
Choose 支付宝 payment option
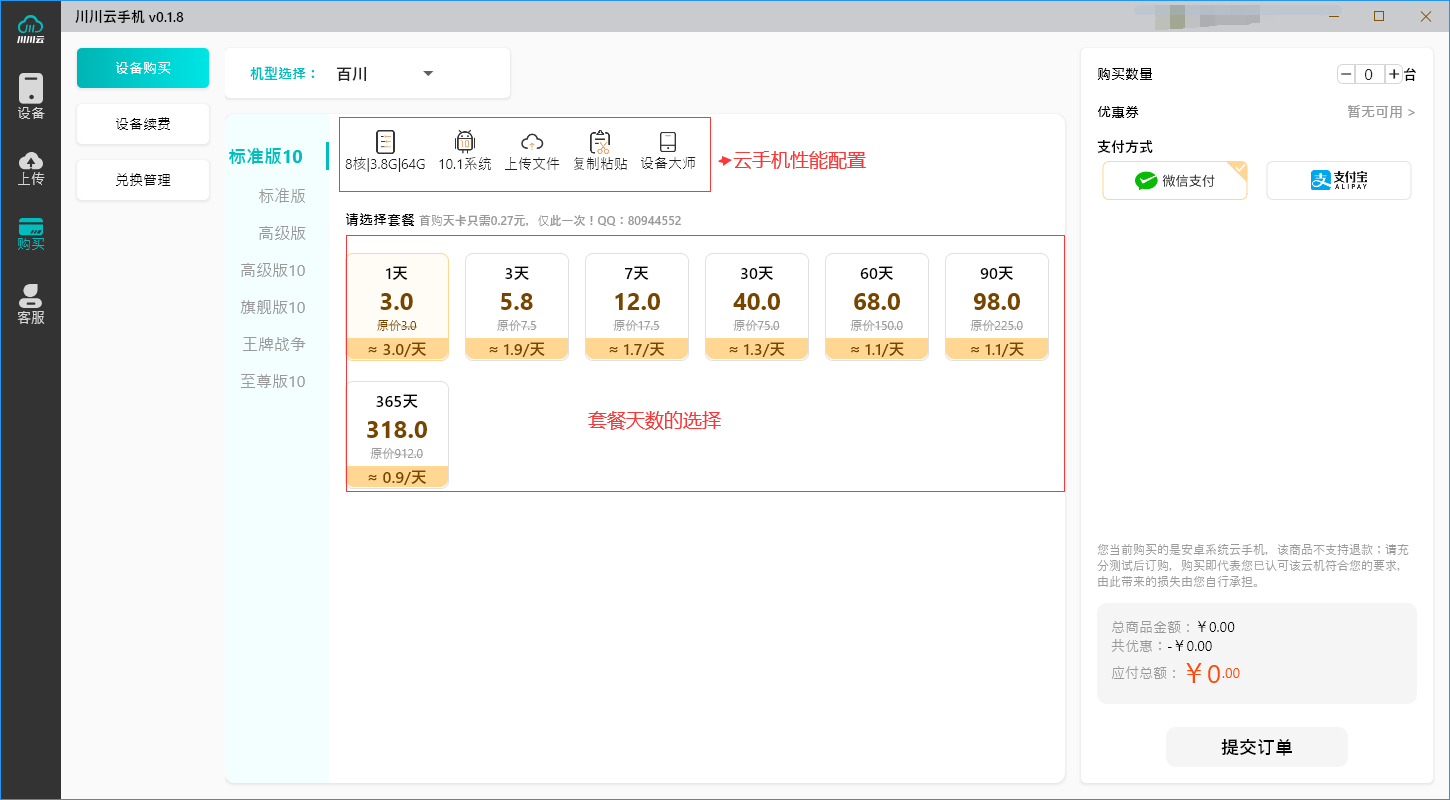pyautogui.click(x=1338, y=180)
